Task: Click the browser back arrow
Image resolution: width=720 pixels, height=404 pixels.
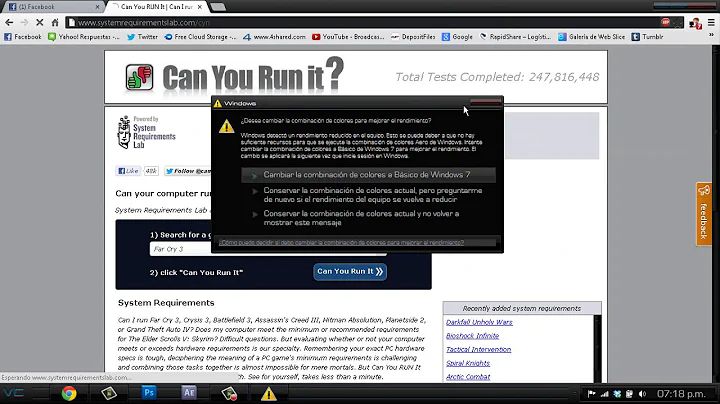Action: [x=9, y=22]
